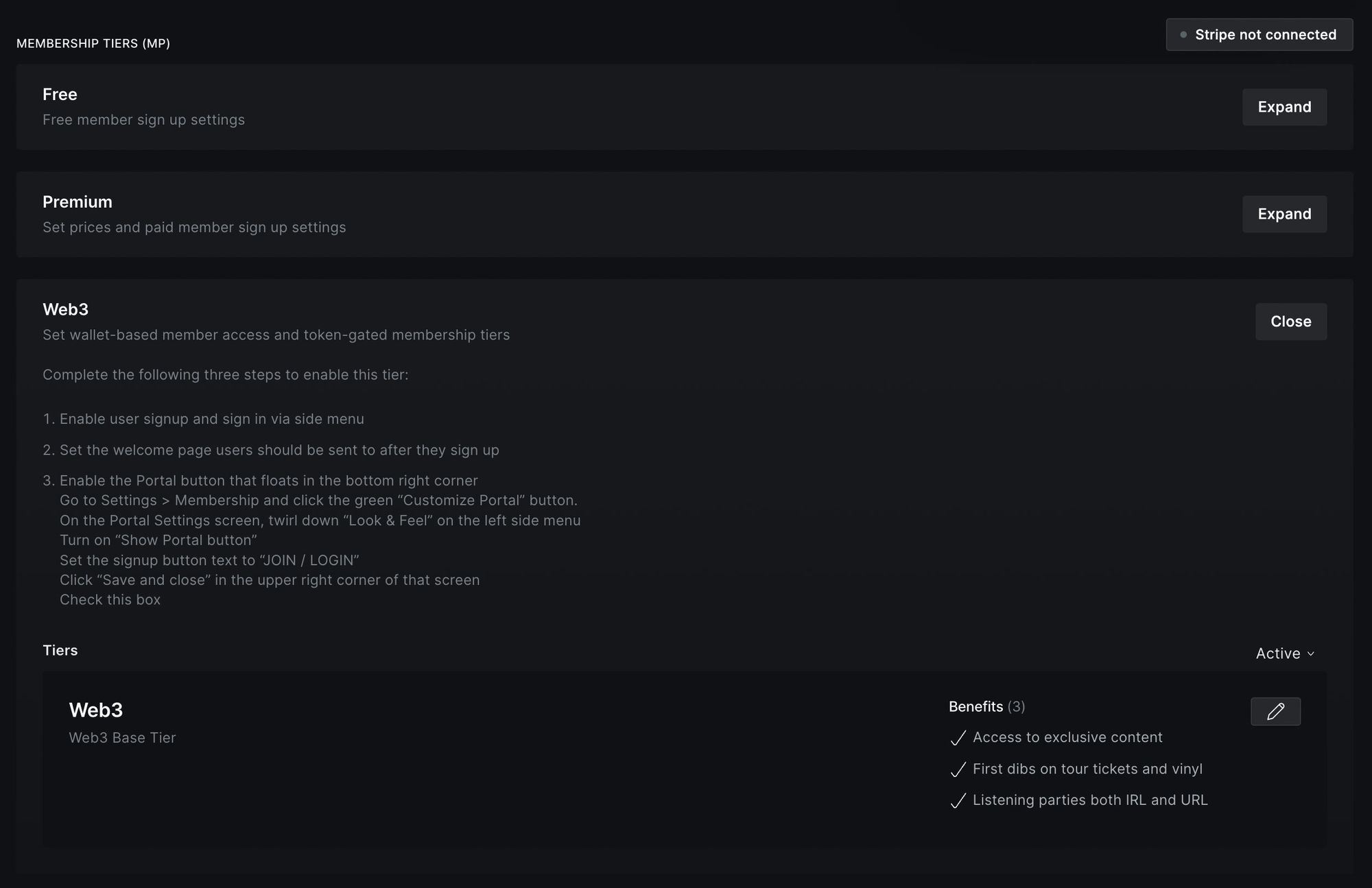This screenshot has height=888, width=1372.
Task: Expand the Premium membership tier section
Action: [x=1284, y=214]
